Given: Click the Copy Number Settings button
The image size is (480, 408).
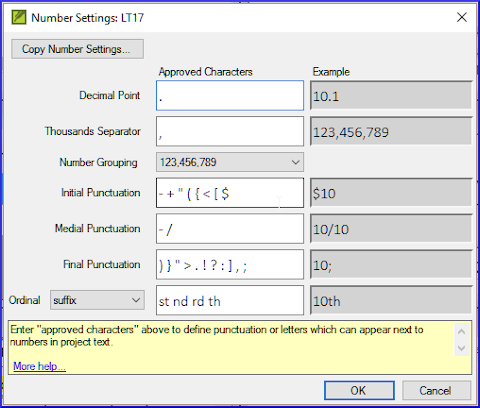Looking at the screenshot, I should tap(77, 49).
